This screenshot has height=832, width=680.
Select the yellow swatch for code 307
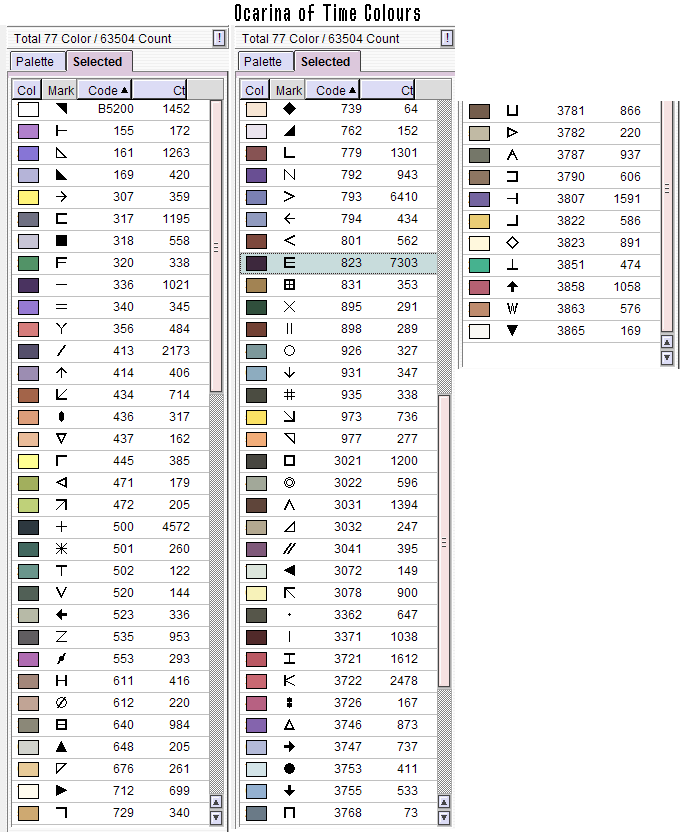pyautogui.click(x=28, y=197)
